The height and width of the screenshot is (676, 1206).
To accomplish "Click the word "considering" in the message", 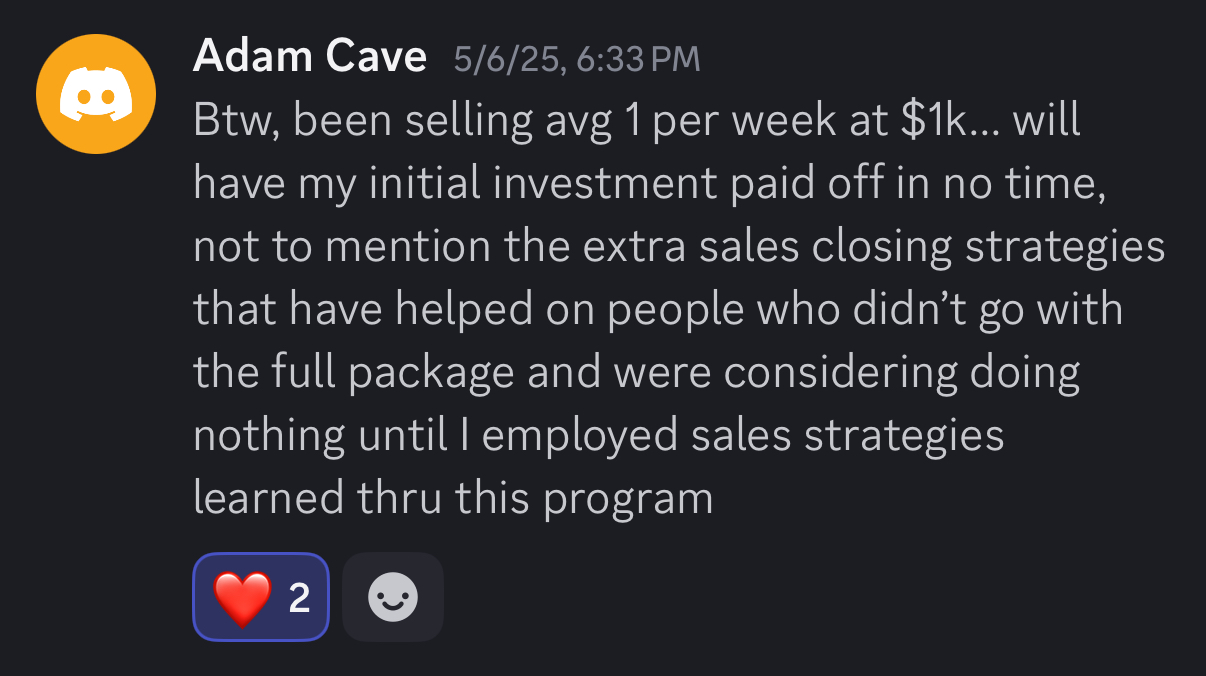I will 838,373.
